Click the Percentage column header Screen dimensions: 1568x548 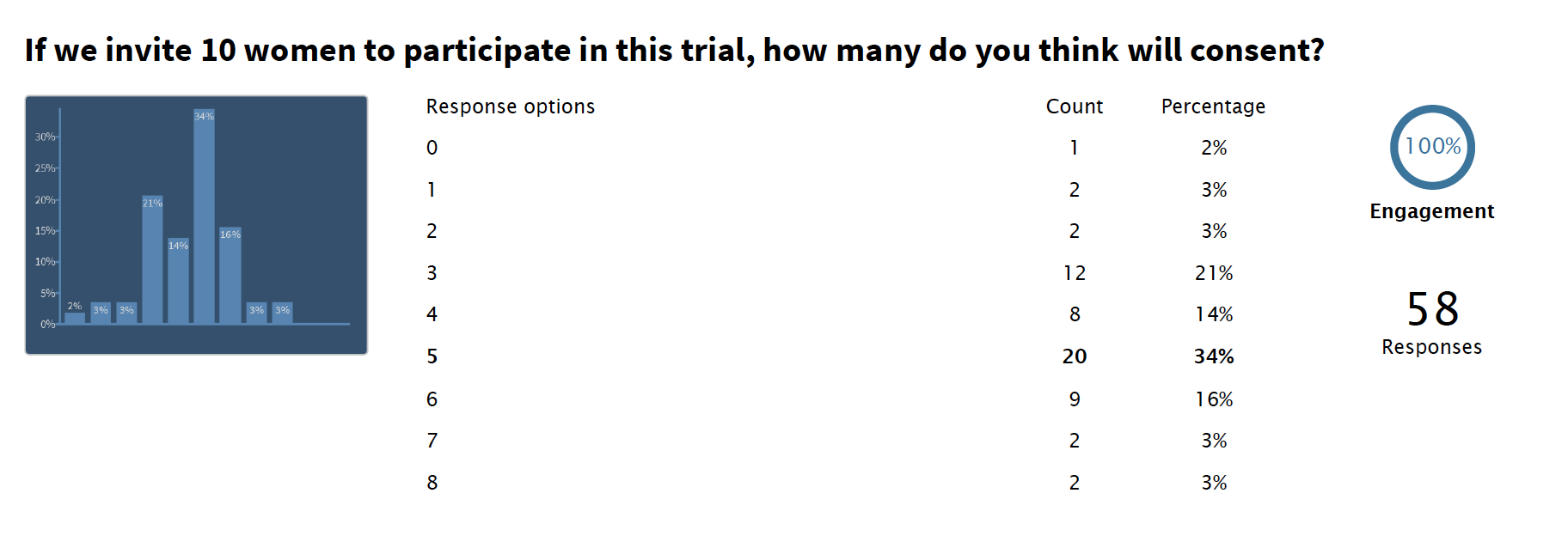tap(1213, 107)
